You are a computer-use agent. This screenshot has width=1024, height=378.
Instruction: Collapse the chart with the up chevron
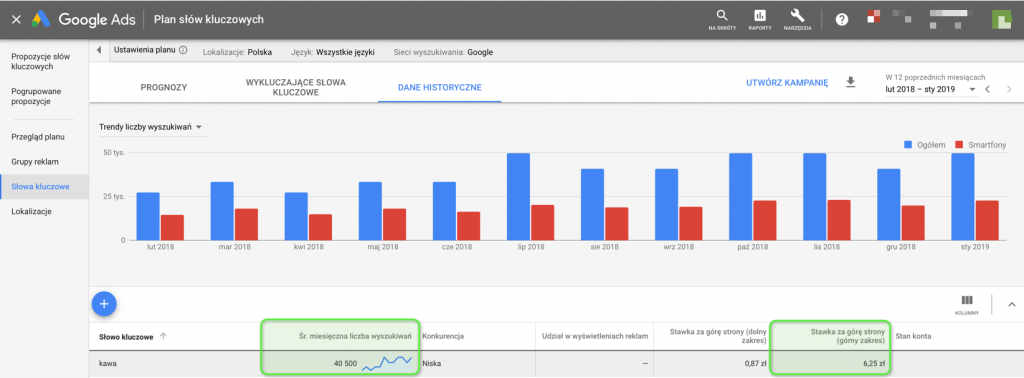pos(1012,304)
